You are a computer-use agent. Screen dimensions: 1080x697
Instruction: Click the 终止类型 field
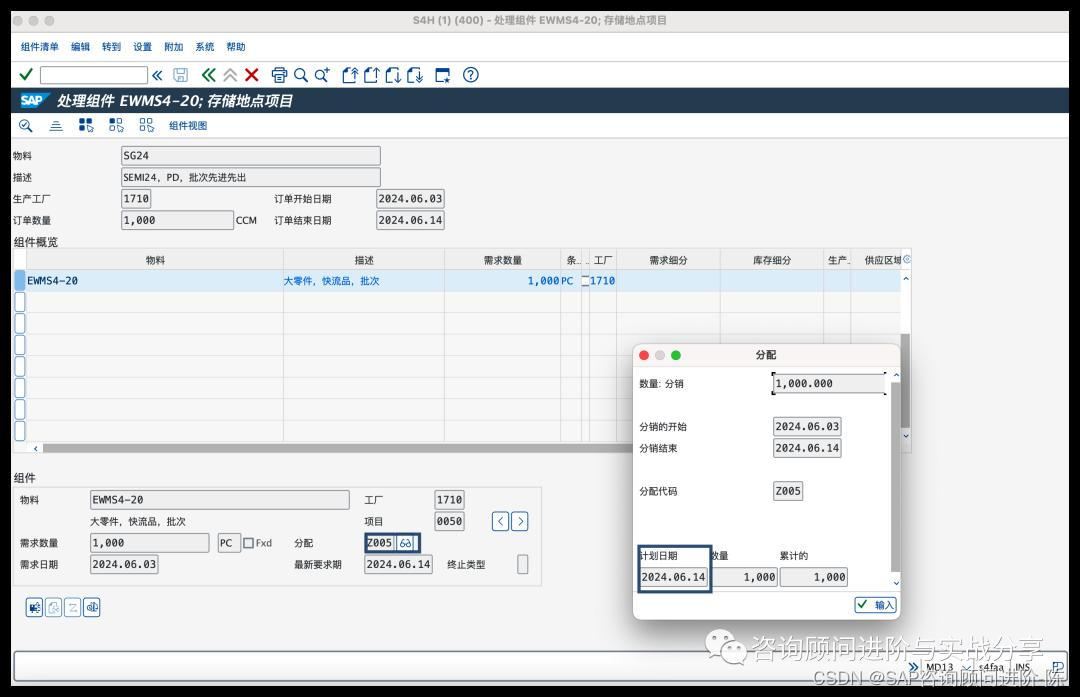523,564
